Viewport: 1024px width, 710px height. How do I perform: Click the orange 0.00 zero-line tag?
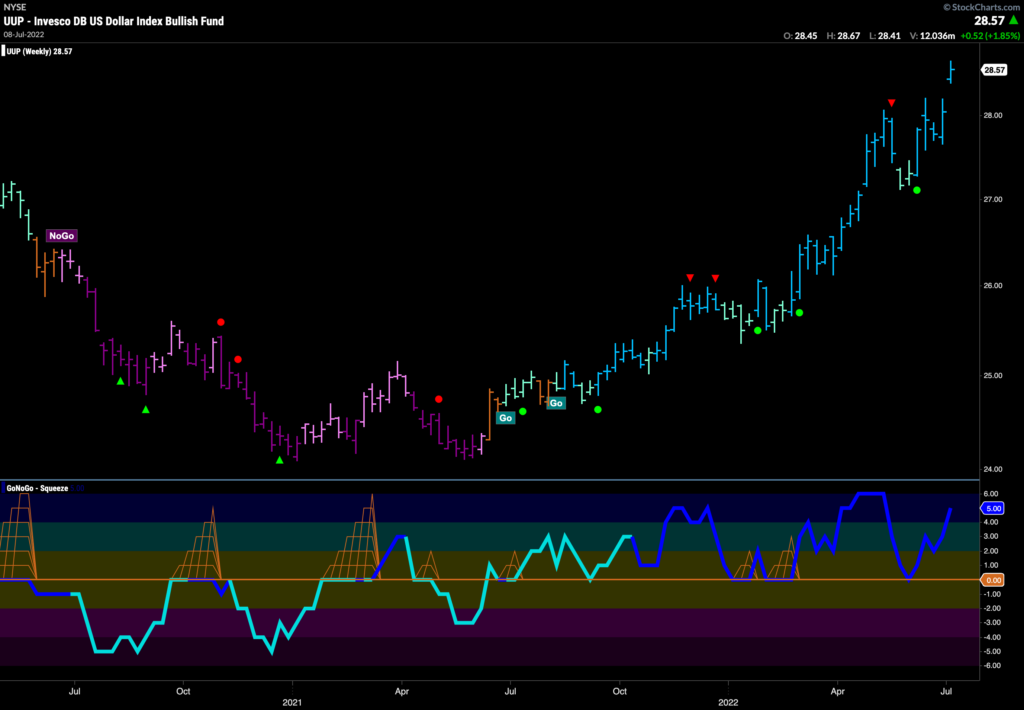(993, 580)
